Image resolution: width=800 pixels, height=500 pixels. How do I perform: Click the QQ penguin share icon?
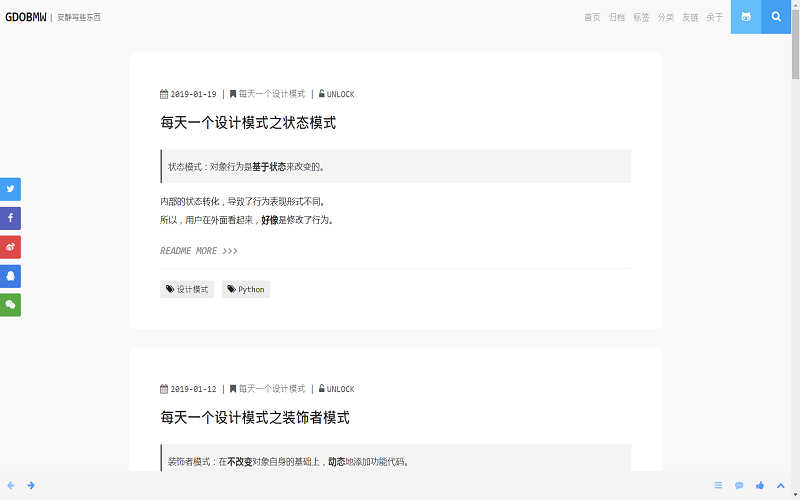coord(10,276)
